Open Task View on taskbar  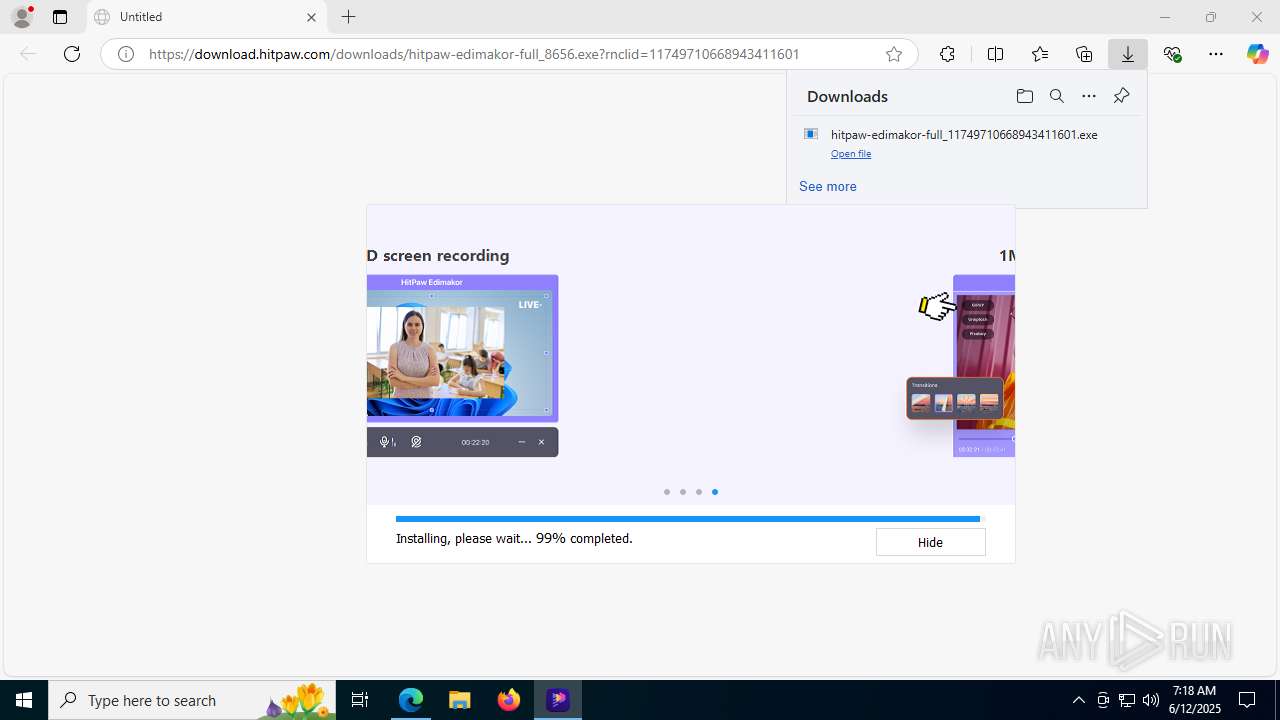(360, 700)
